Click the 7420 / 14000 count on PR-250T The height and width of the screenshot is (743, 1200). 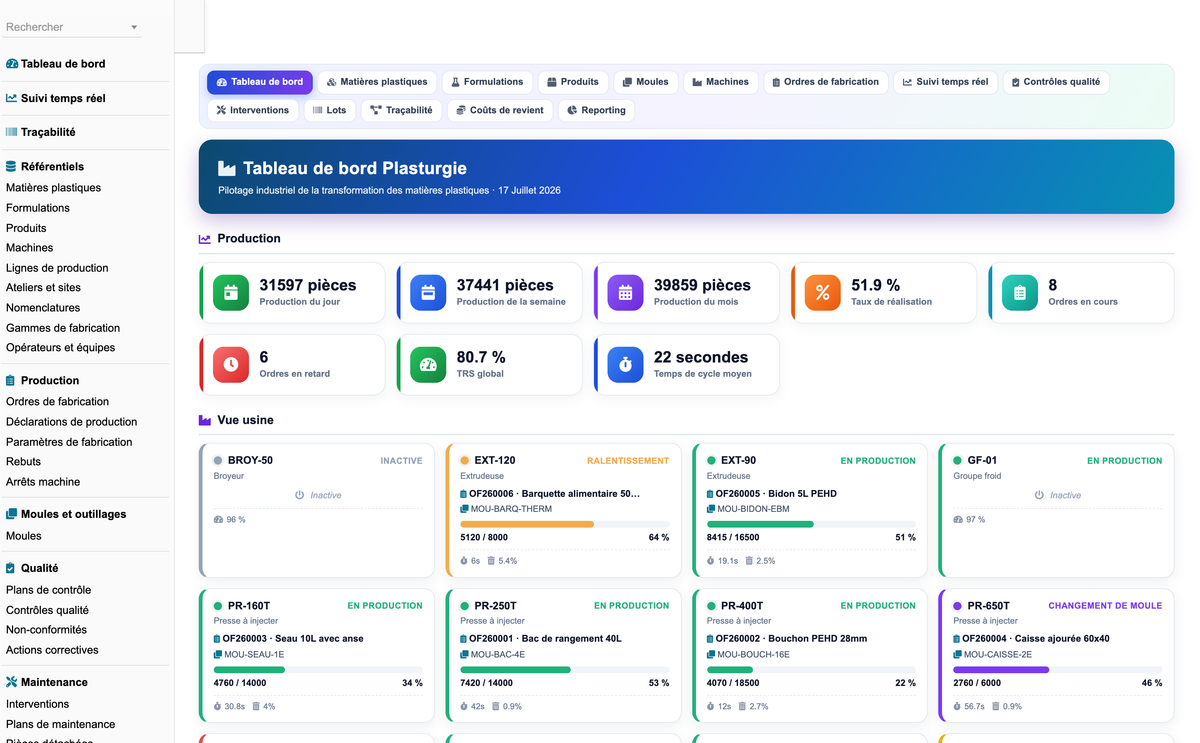[x=486, y=683]
